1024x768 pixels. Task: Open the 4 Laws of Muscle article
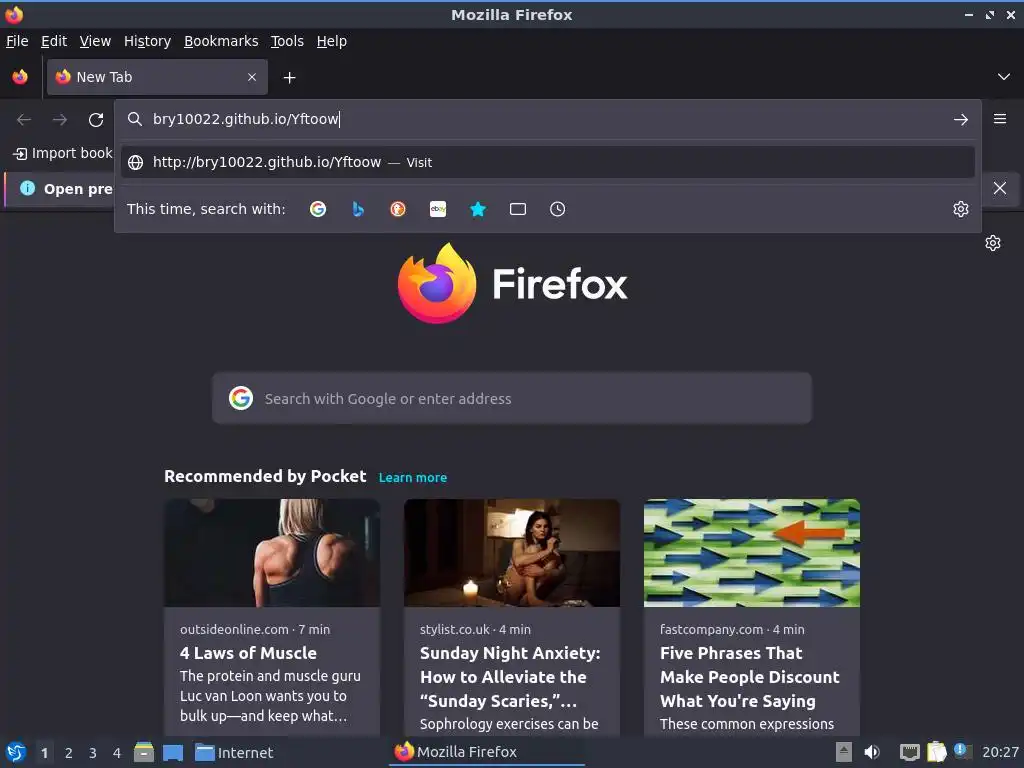248,653
